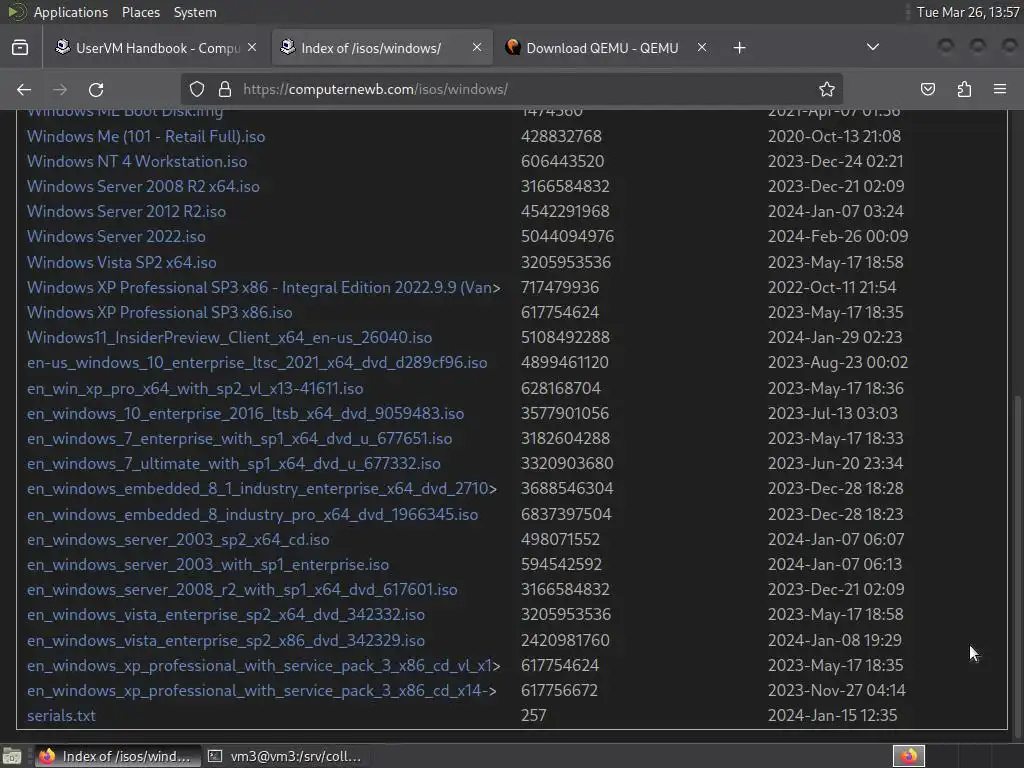Download en_windows_7_ultimate_with_sp1 iso
This screenshot has height=768, width=1024.
click(234, 464)
